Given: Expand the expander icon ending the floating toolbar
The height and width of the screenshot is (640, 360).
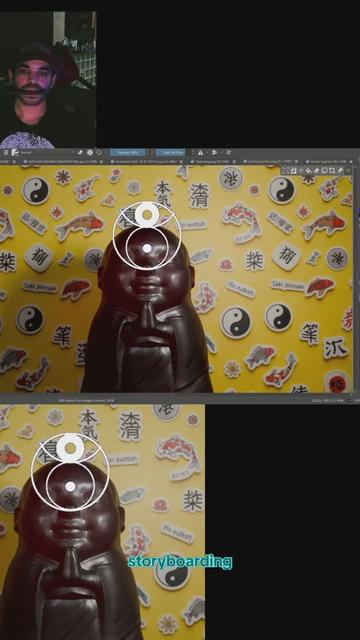Looking at the screenshot, I should tap(348, 171).
